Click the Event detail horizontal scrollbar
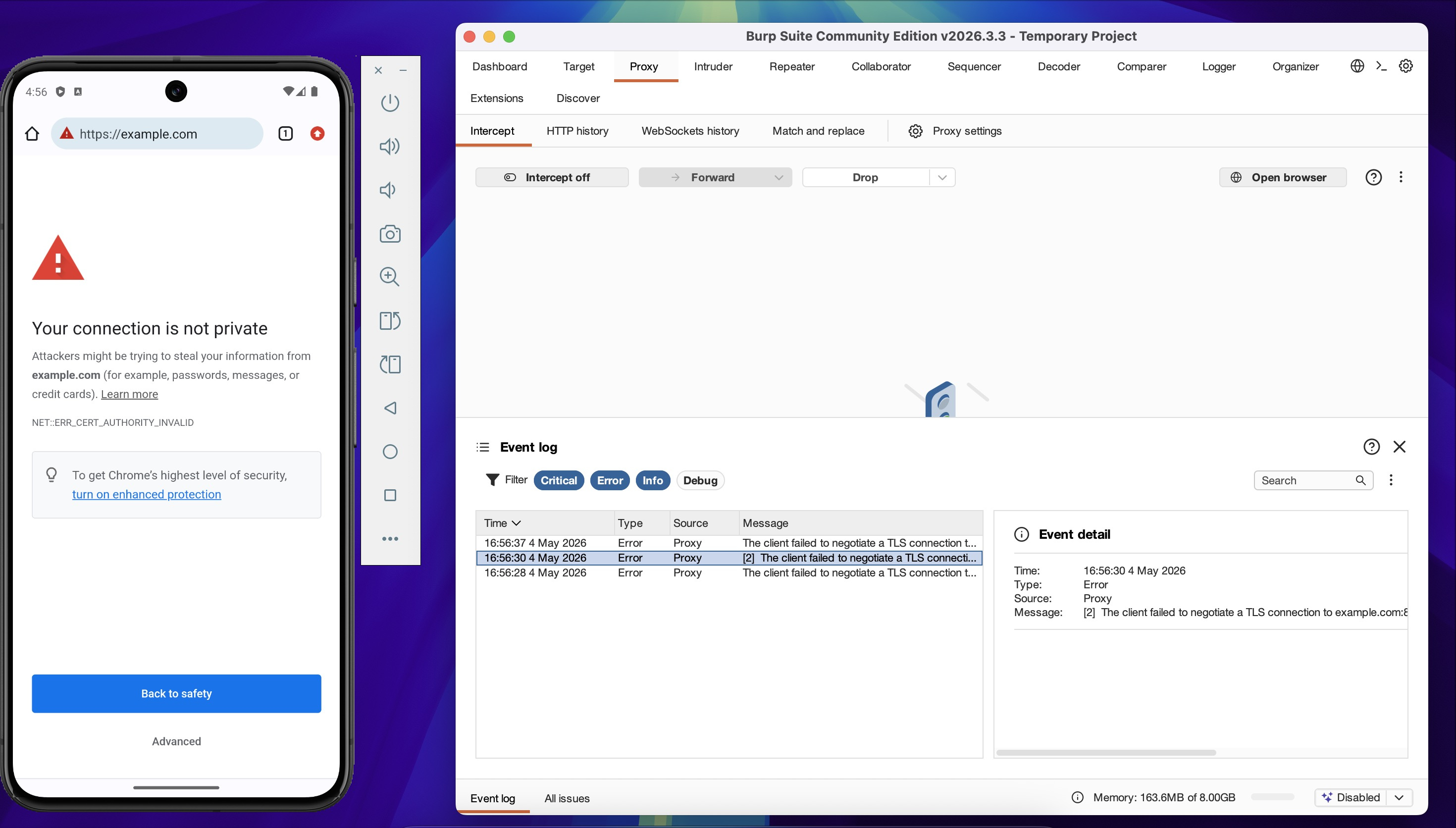 1106,752
